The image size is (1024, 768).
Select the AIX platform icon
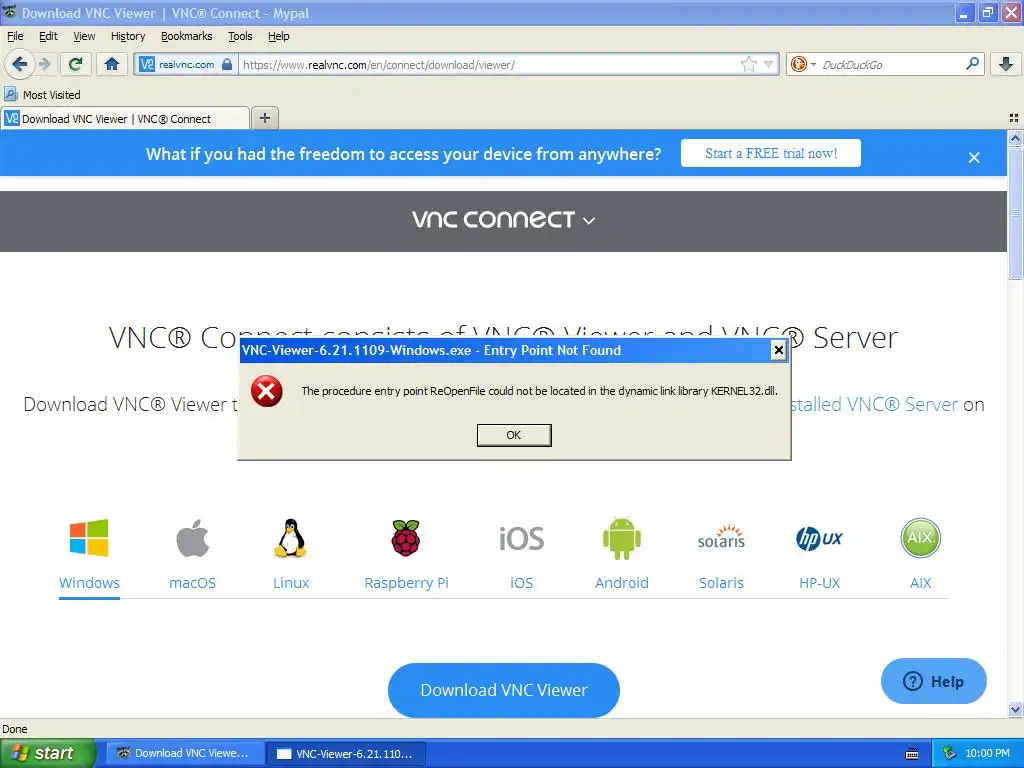tap(920, 537)
